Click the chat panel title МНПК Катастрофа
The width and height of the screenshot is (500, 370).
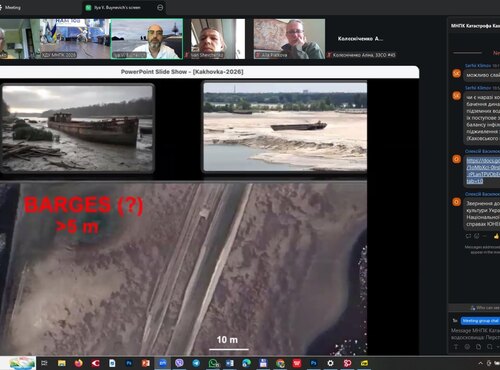[x=475, y=26]
